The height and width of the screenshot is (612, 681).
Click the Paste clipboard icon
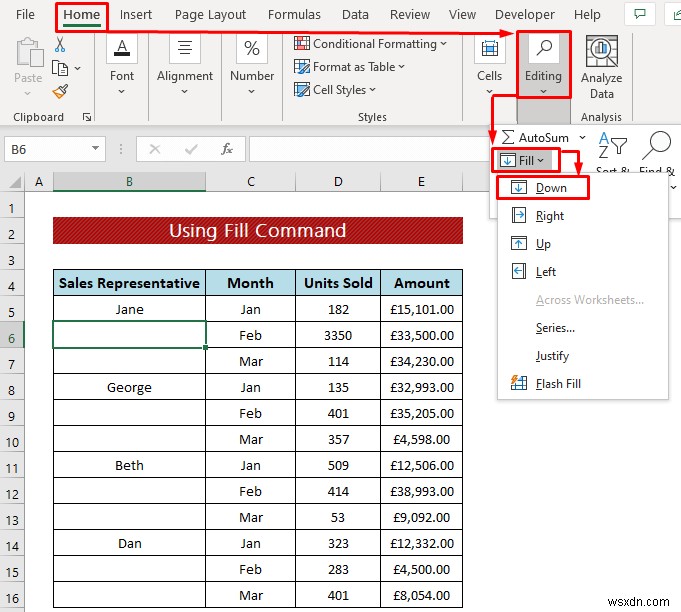coord(30,53)
